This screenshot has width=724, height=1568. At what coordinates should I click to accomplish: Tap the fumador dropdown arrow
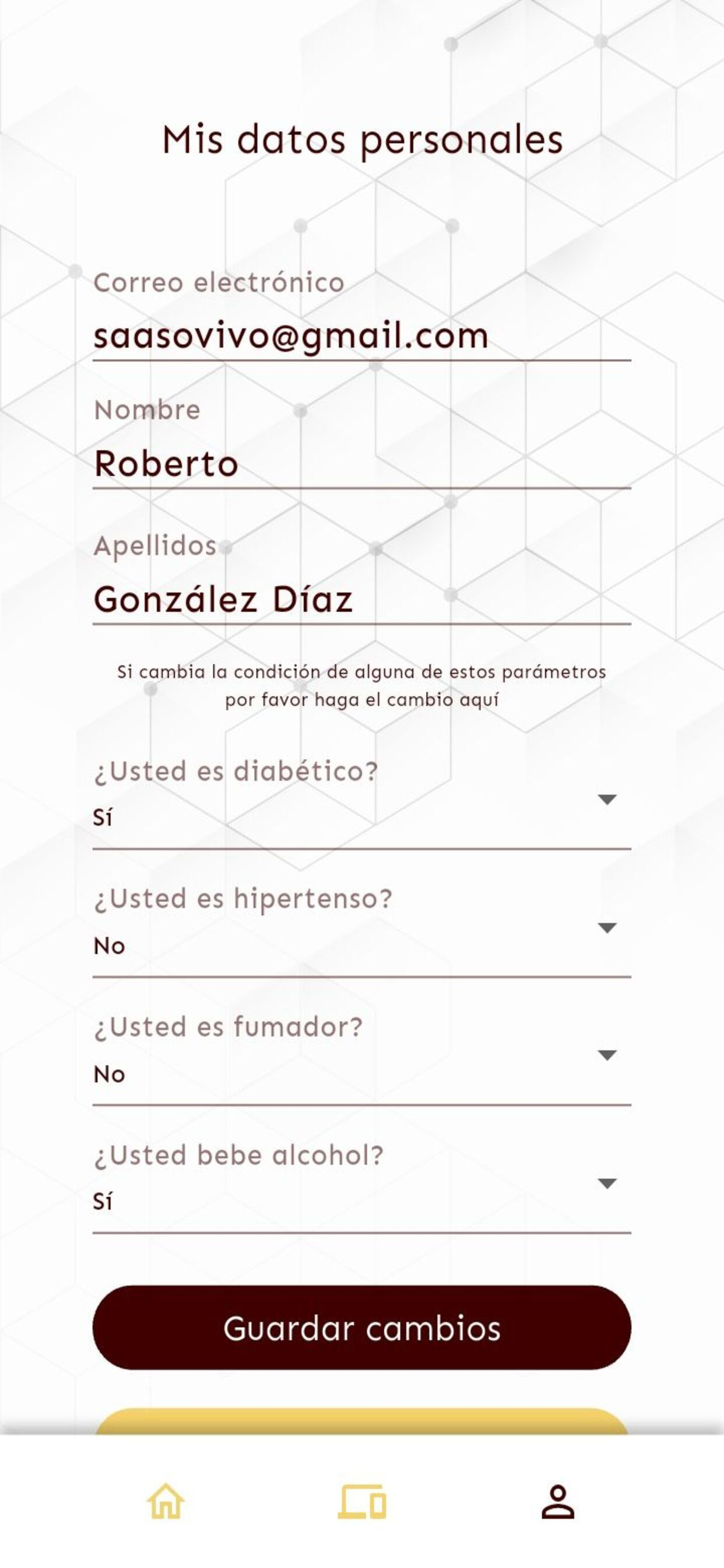coord(607,1055)
